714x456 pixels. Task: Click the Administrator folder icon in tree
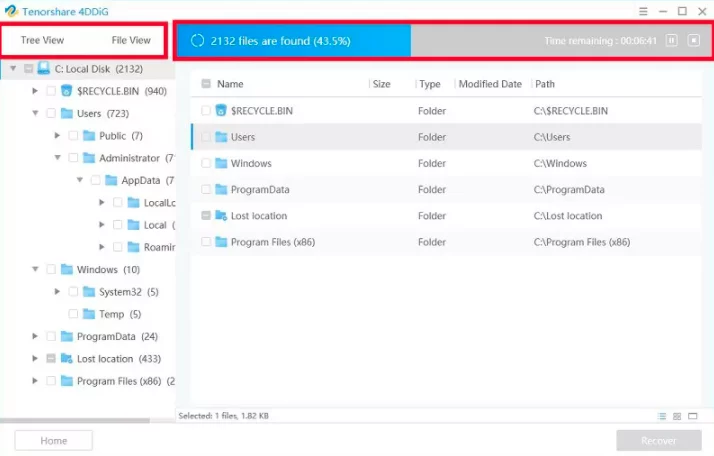tap(89, 158)
